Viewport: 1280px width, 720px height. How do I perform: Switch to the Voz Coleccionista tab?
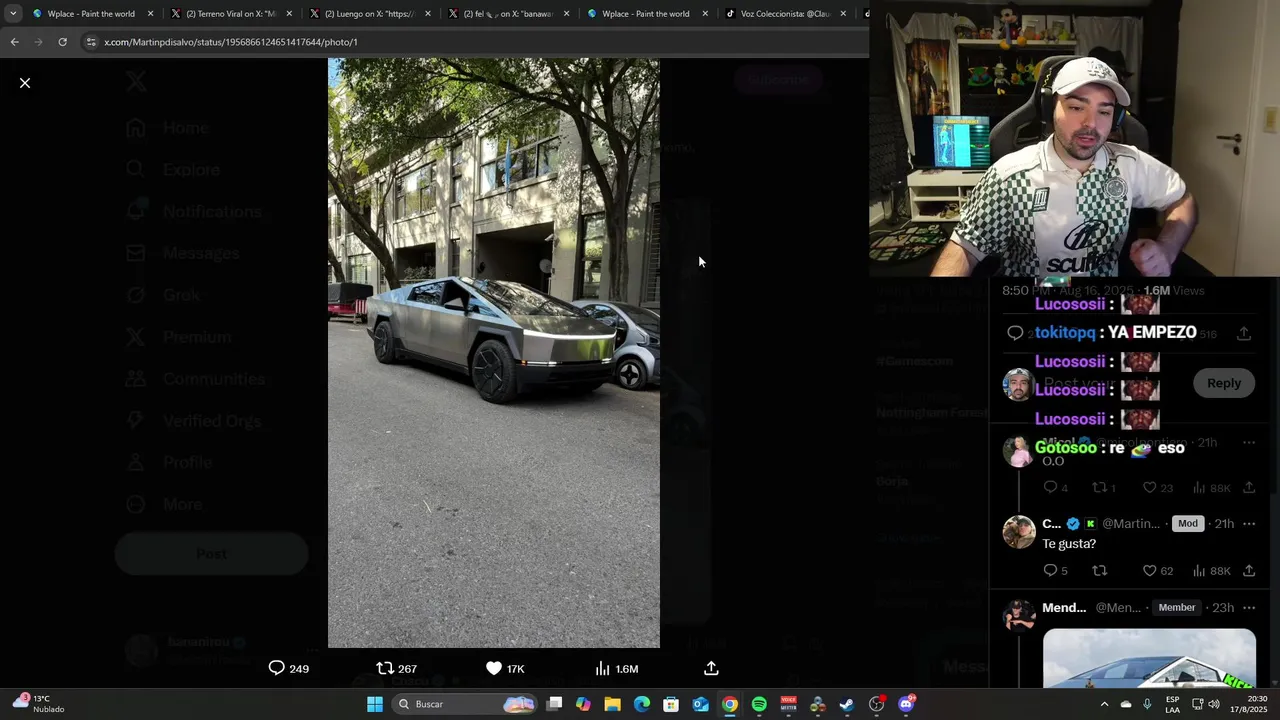coord(785,14)
